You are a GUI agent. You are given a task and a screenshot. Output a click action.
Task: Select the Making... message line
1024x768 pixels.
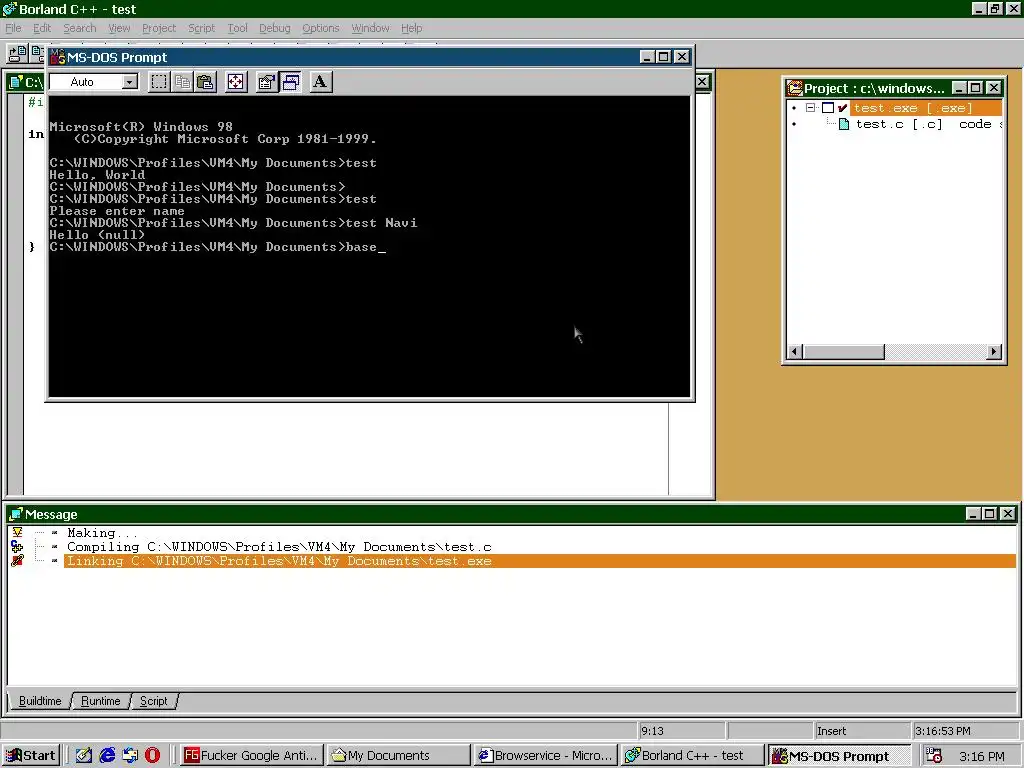[x=103, y=533]
